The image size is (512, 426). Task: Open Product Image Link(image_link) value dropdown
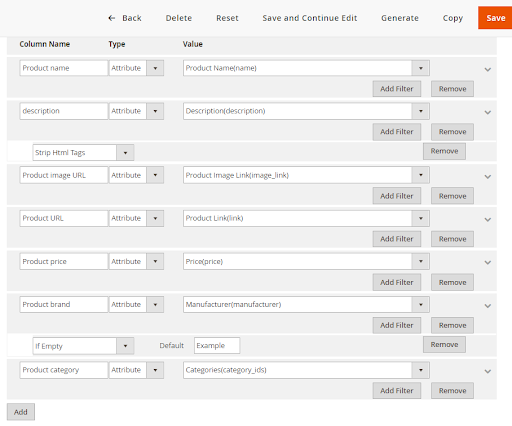(306, 175)
